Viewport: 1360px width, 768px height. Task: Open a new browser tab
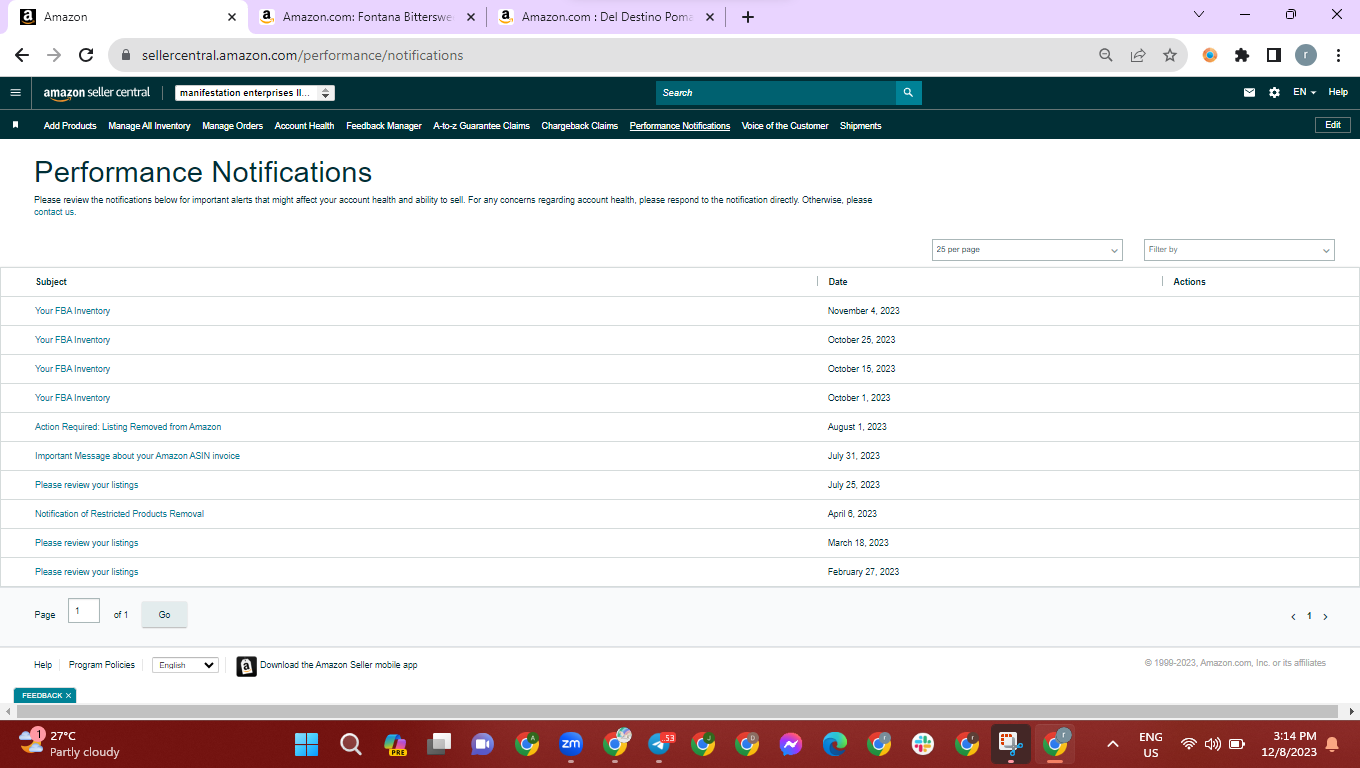(748, 17)
